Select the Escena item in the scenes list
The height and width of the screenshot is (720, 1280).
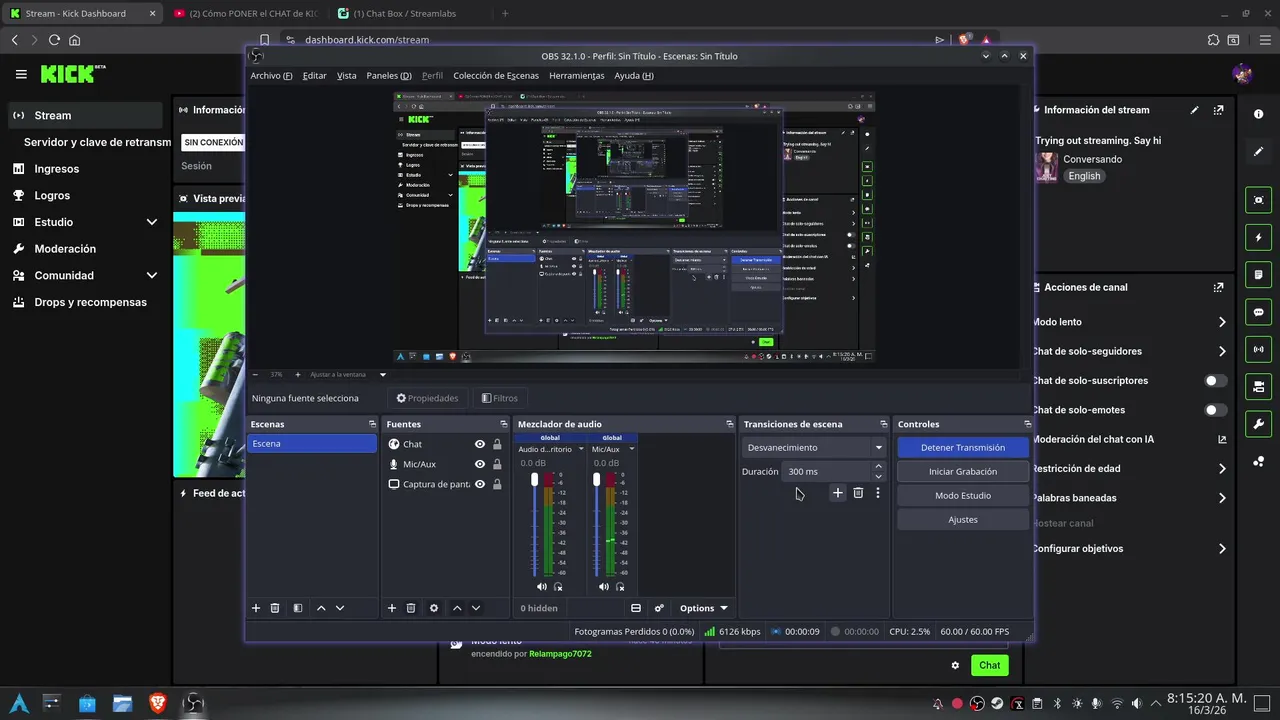(x=312, y=444)
